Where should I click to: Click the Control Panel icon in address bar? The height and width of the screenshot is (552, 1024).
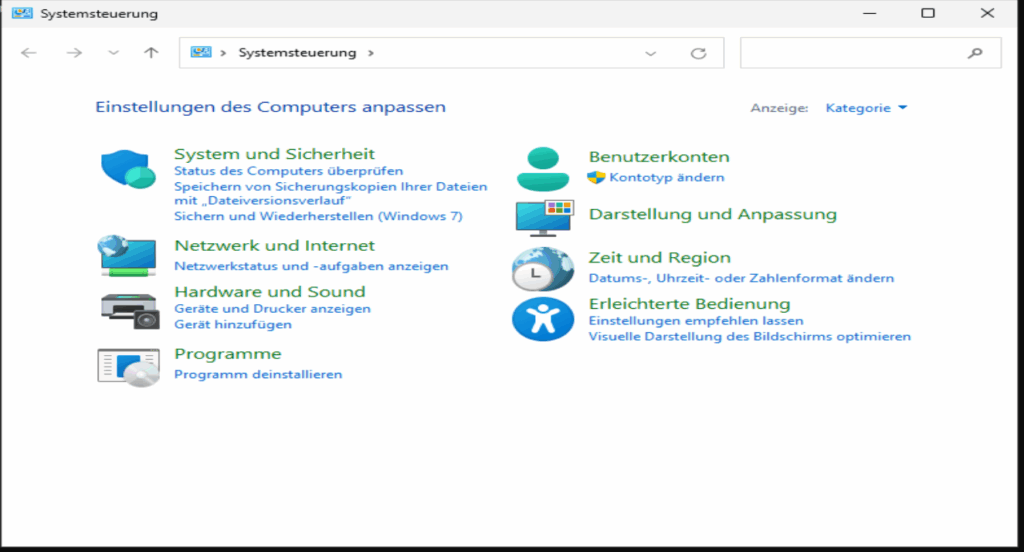pyautogui.click(x=200, y=52)
